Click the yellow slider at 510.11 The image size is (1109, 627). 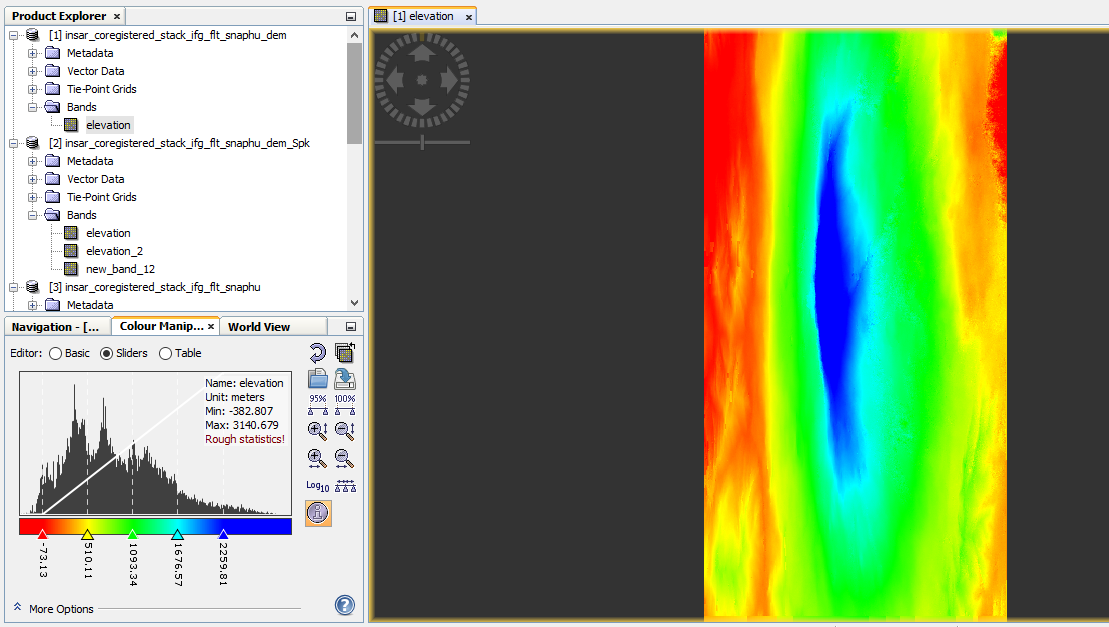87,535
